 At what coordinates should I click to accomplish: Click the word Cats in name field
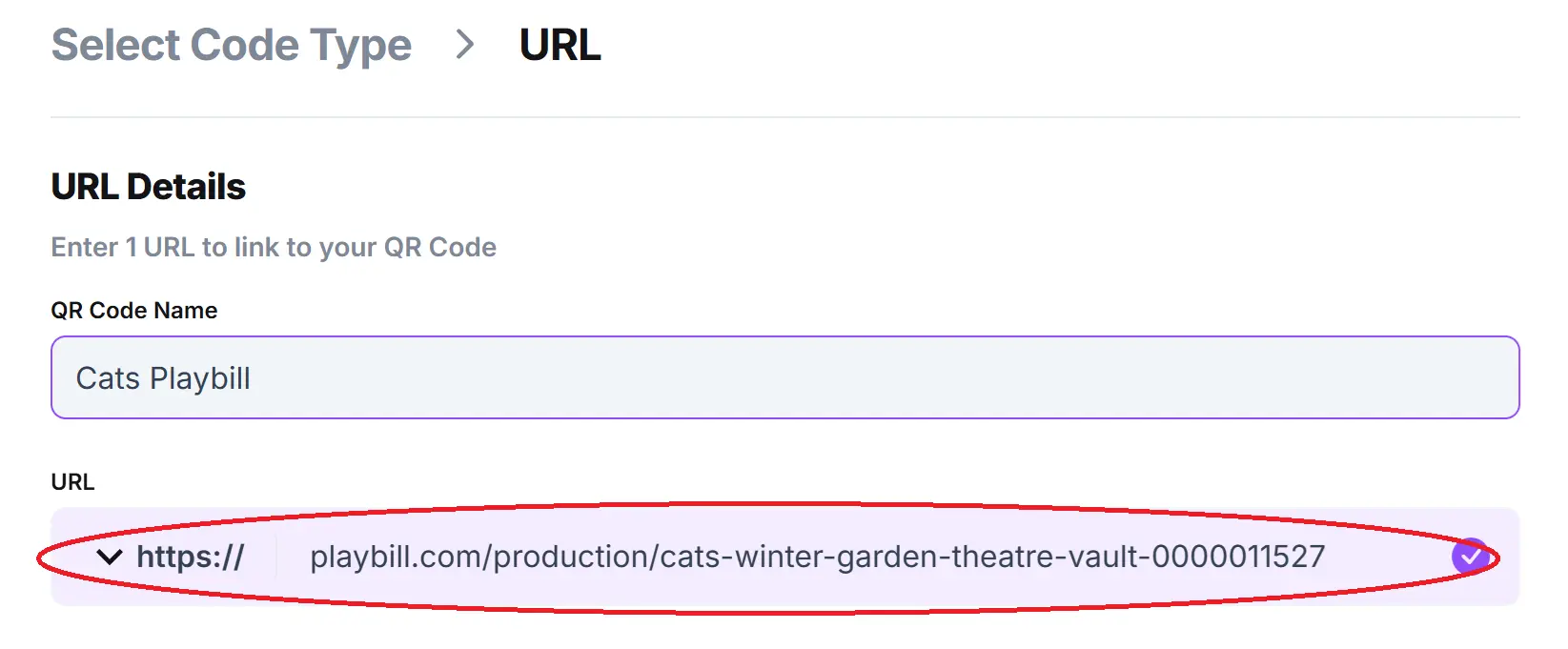pyautogui.click(x=108, y=378)
